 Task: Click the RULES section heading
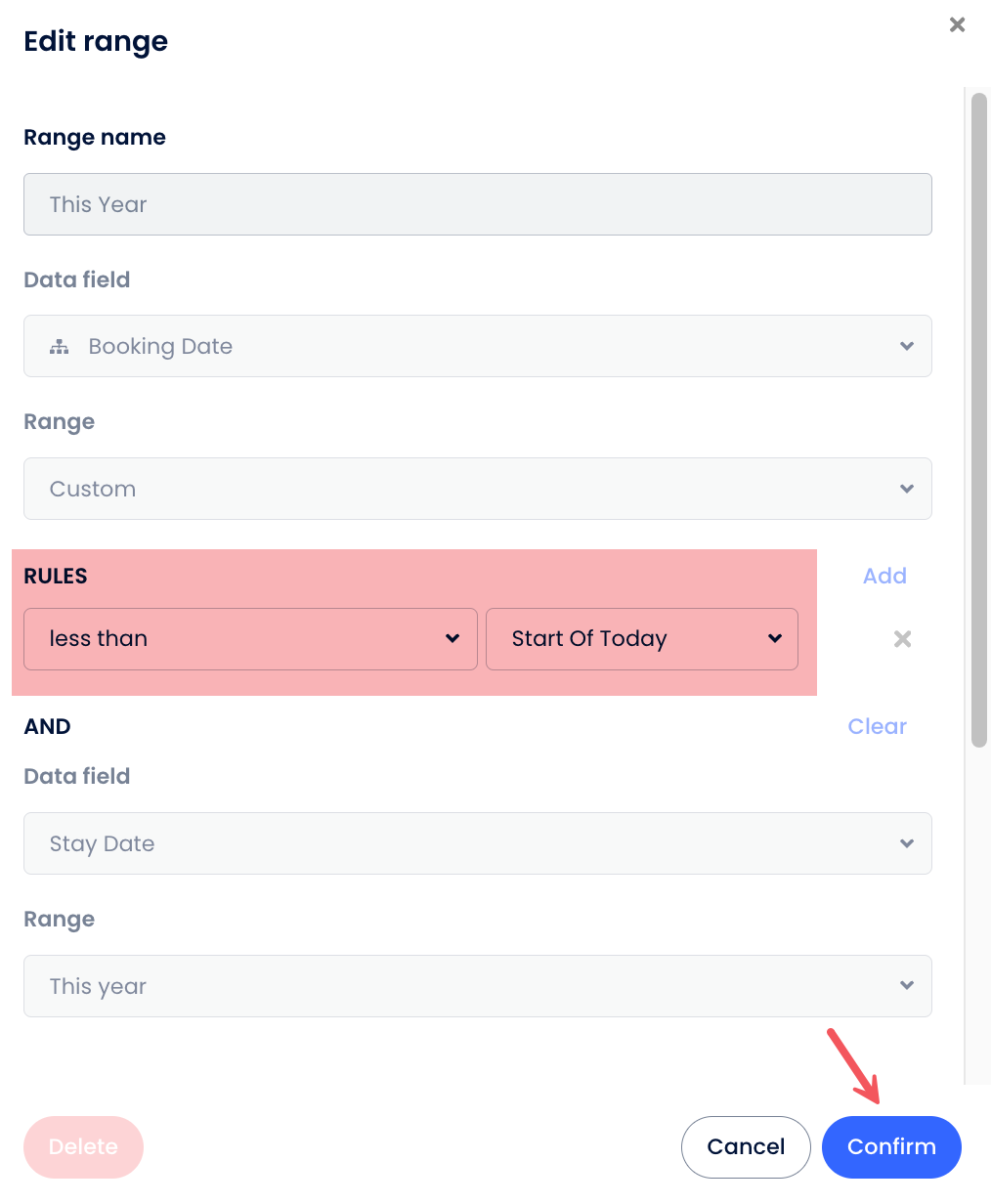click(56, 576)
